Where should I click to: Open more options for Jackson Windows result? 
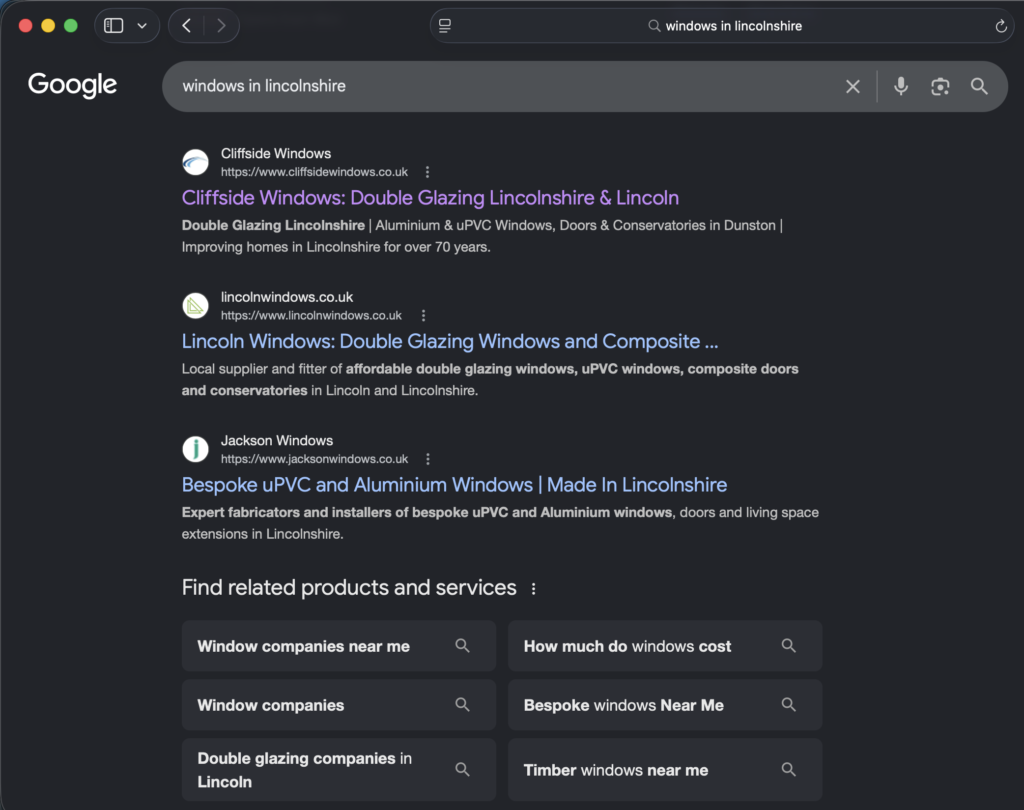[x=428, y=459]
